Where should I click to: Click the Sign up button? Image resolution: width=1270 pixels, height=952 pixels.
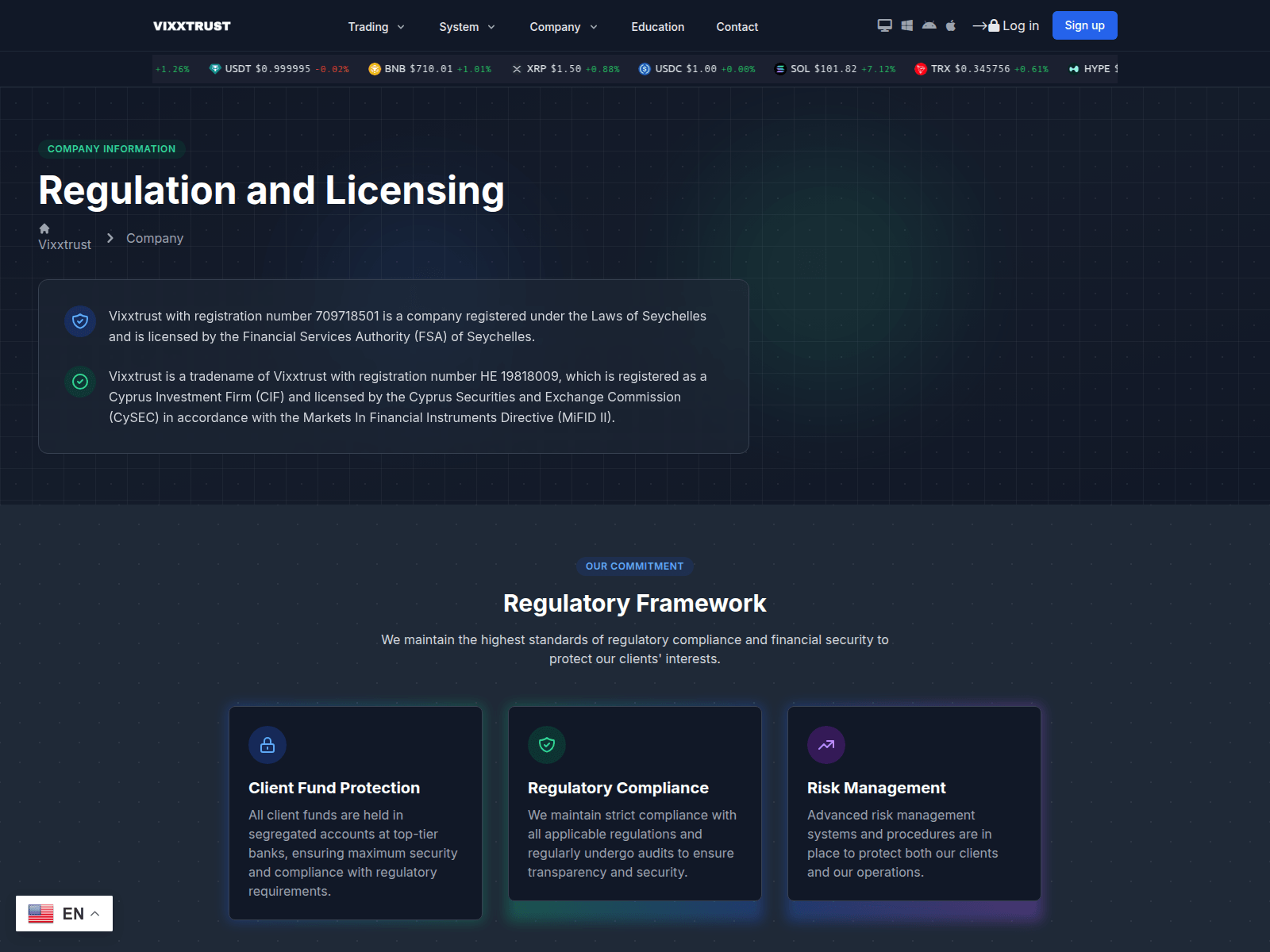tap(1085, 25)
